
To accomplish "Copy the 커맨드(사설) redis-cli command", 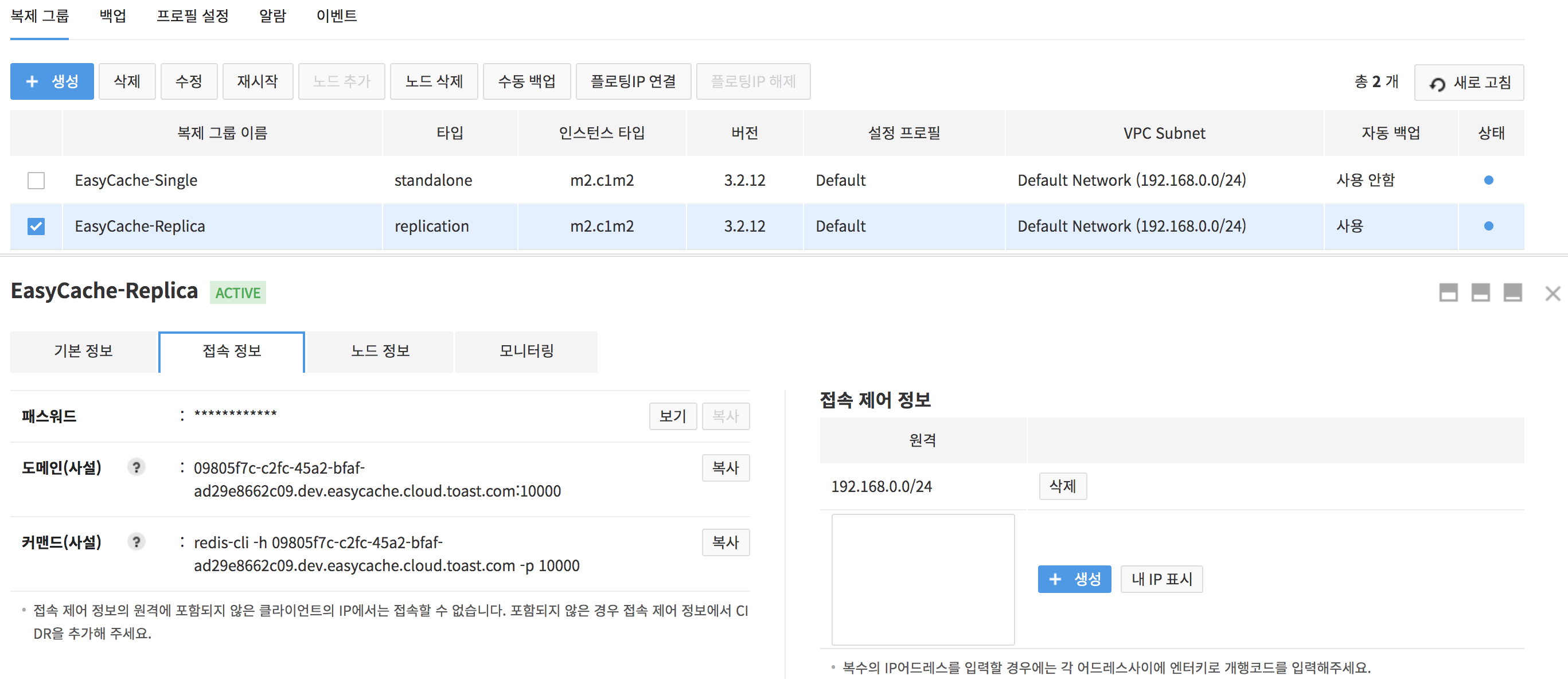I will pyautogui.click(x=726, y=542).
